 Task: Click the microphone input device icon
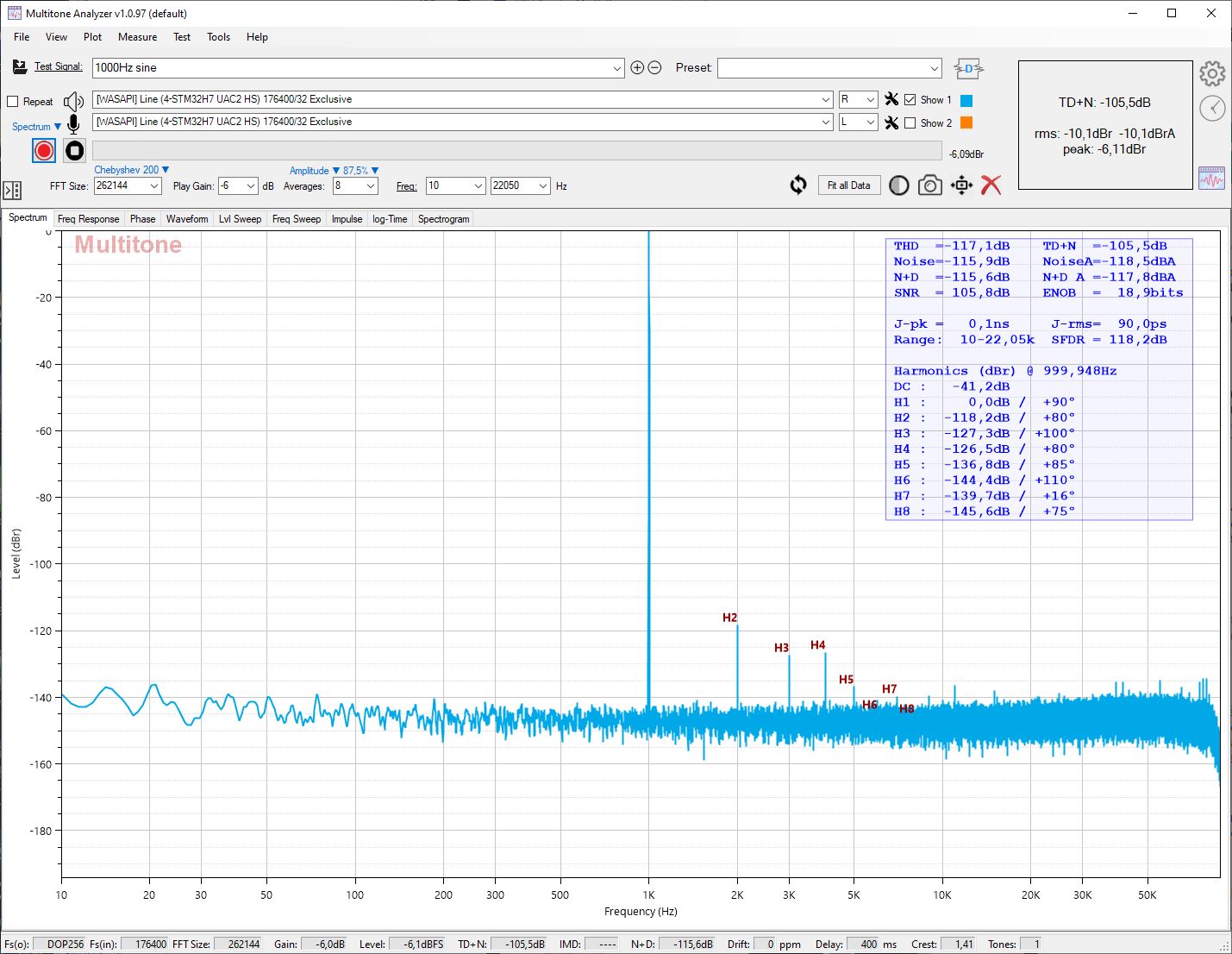click(74, 123)
